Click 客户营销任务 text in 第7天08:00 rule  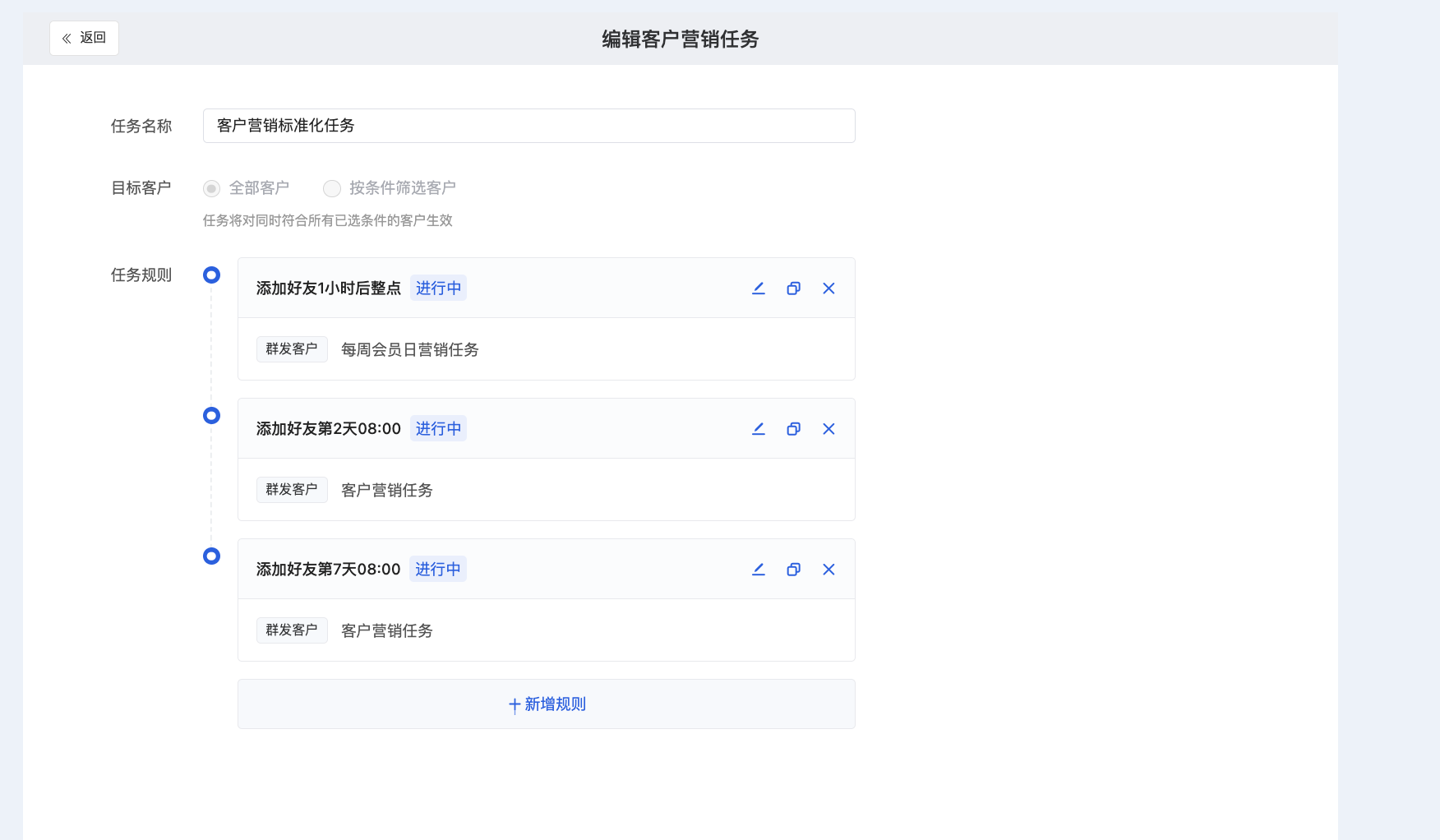(x=386, y=630)
